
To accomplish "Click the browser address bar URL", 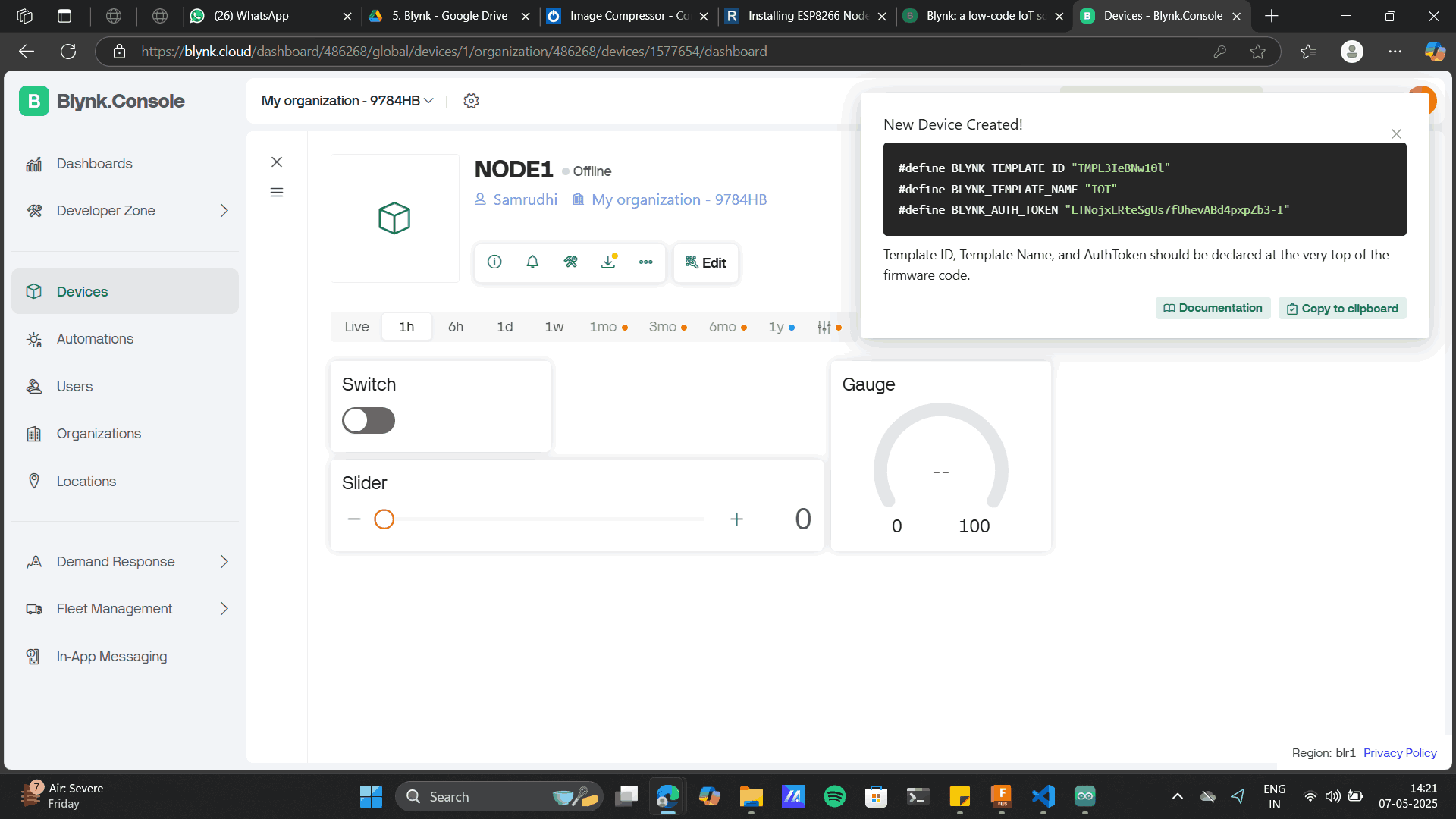I will coord(453,52).
